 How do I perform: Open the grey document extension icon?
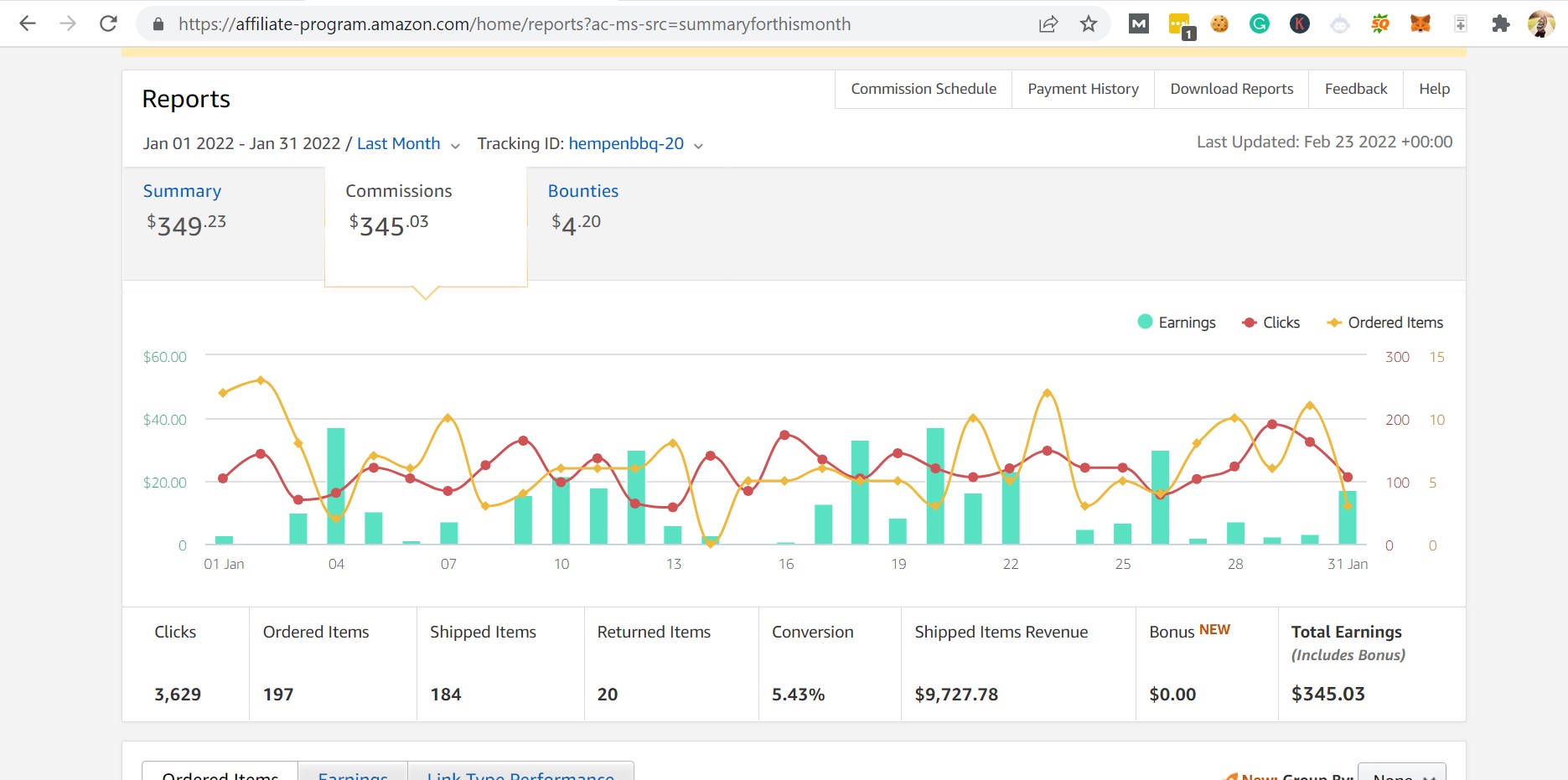pyautogui.click(x=1461, y=24)
